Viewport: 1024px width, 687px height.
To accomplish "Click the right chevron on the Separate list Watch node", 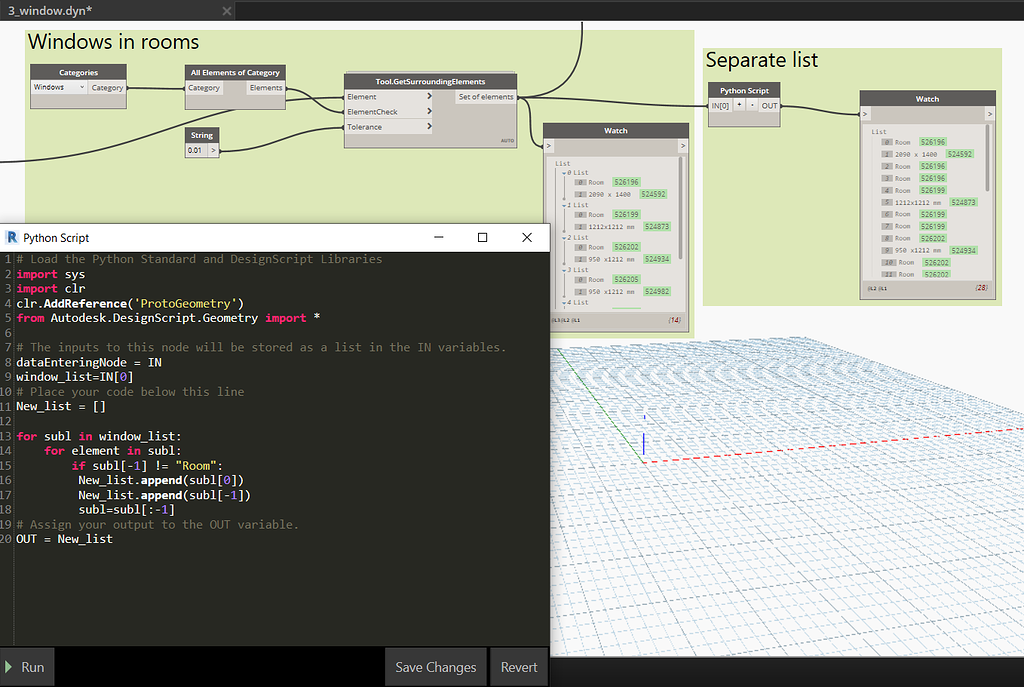I will tap(988, 113).
